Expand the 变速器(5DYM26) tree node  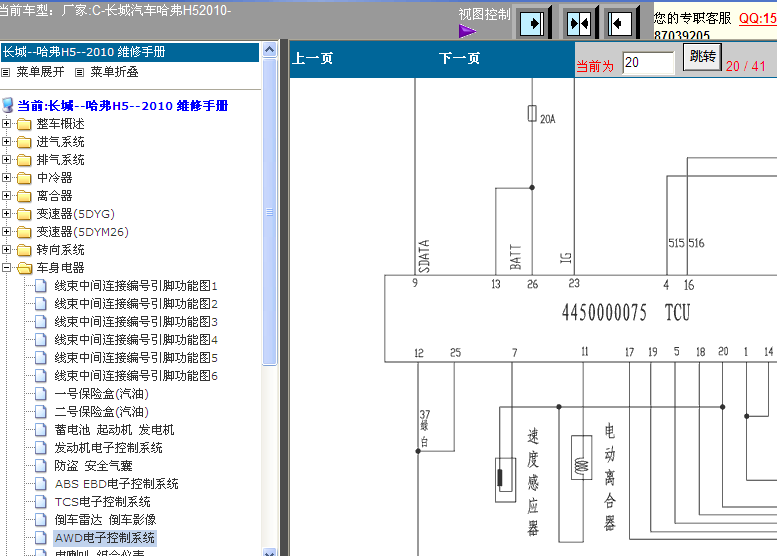(x=6, y=231)
